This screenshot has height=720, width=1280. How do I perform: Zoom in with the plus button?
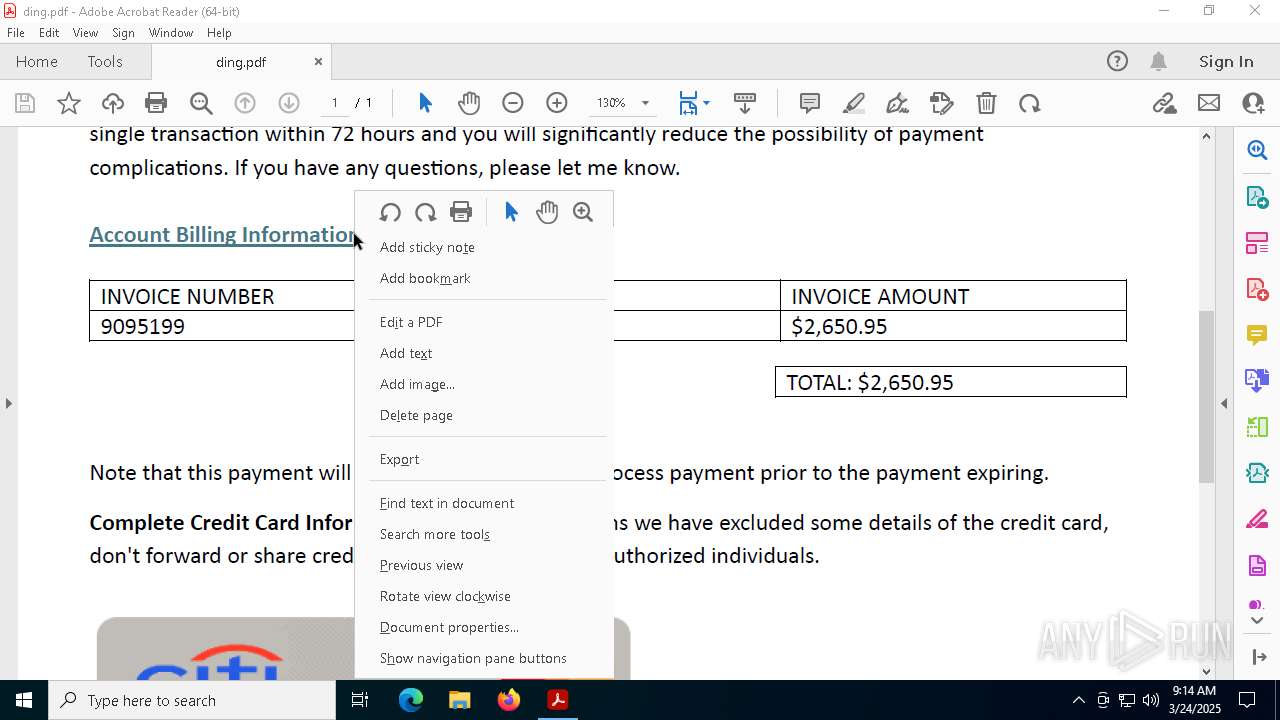557,103
